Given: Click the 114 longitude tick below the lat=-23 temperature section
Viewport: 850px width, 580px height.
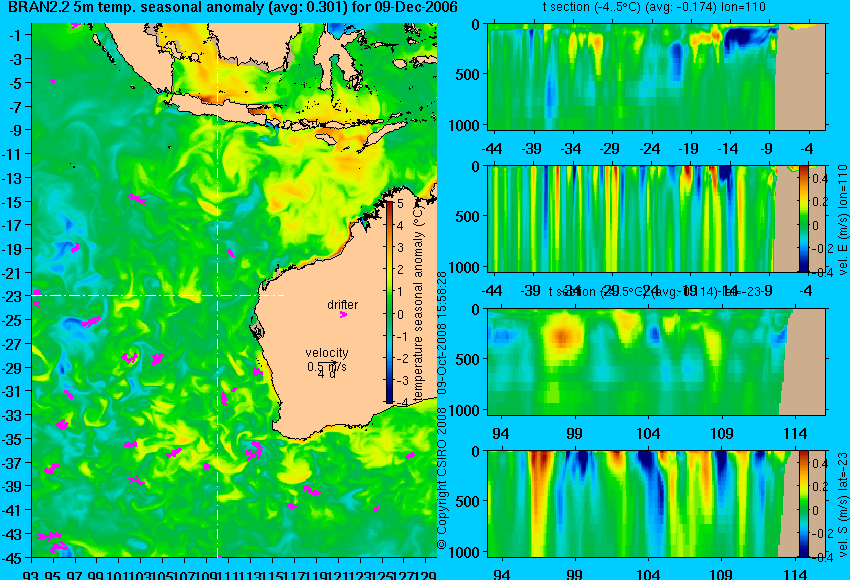Looking at the screenshot, I should click(x=795, y=434).
